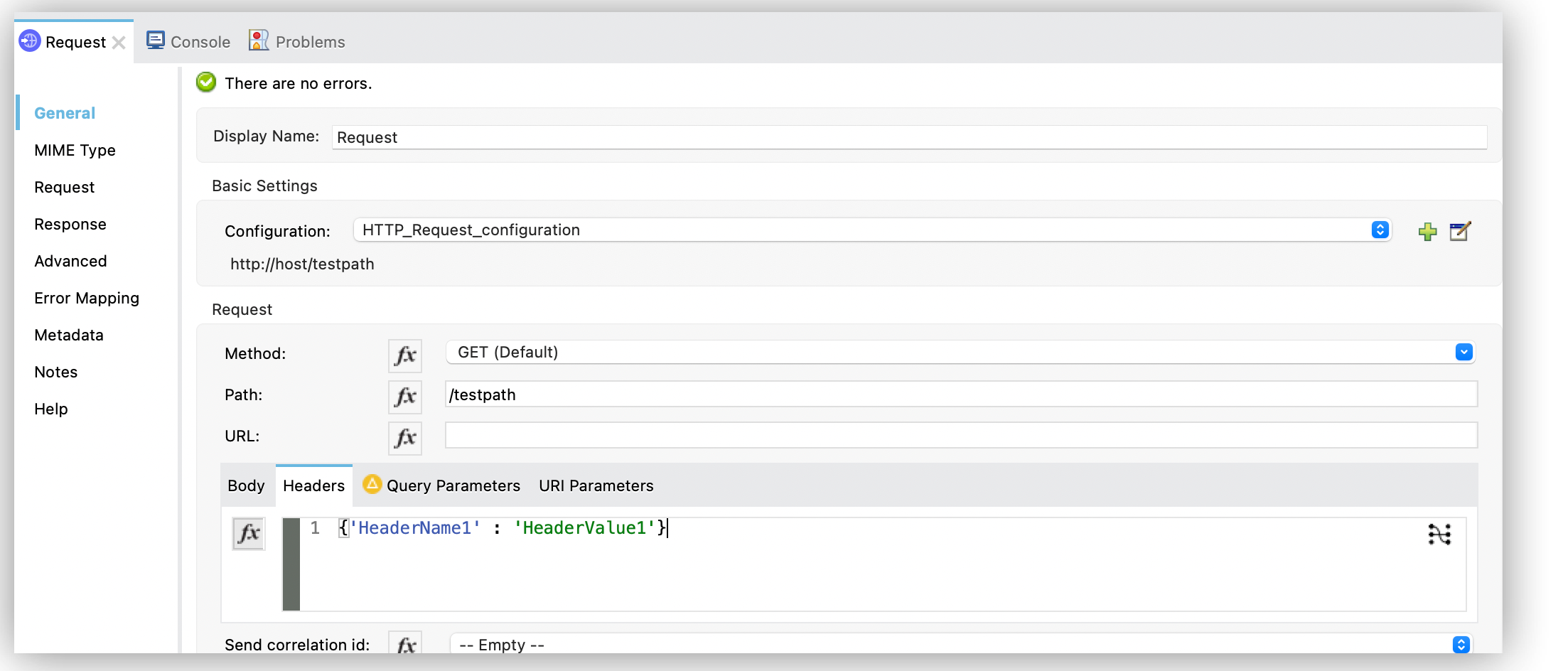Switch to the Problems tab
Image resolution: width=1568 pixels, height=671 pixels.
click(x=297, y=42)
